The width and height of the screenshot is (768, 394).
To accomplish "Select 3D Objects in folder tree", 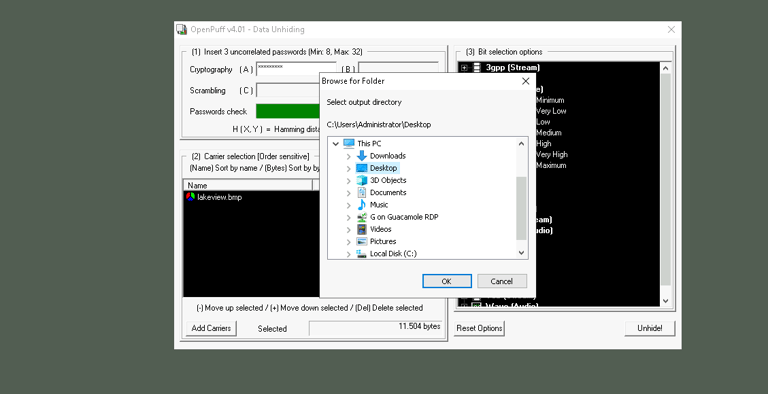I will coord(388,180).
